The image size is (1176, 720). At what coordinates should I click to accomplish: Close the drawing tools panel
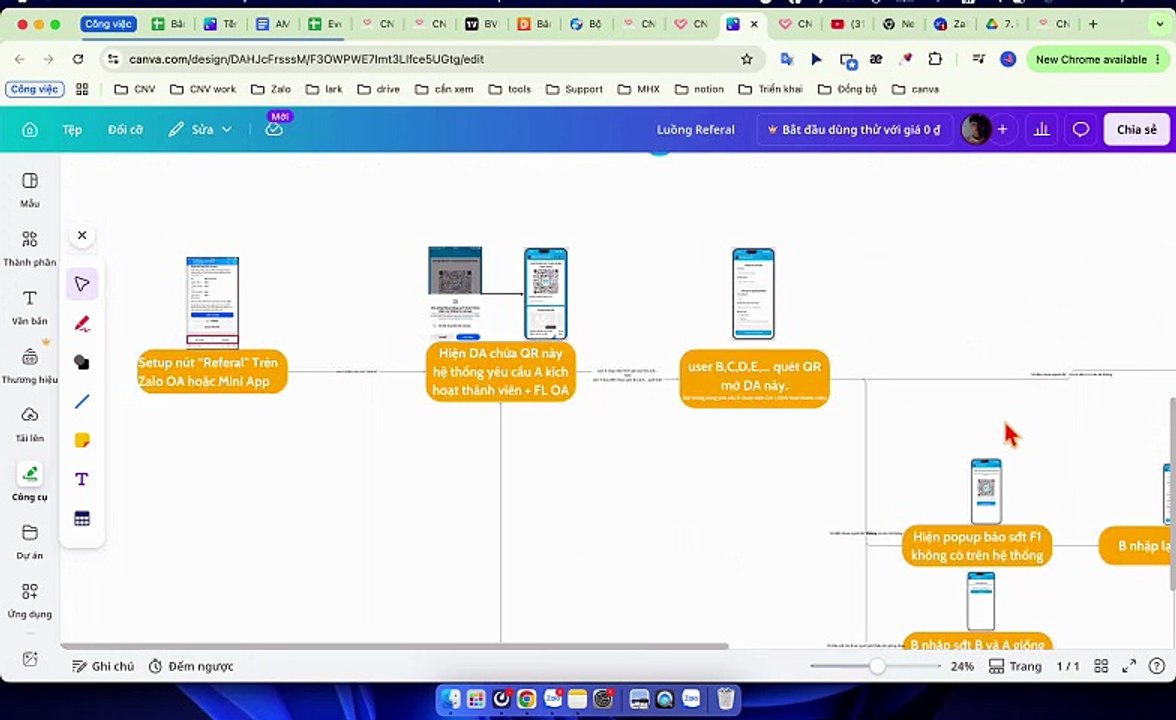pos(82,235)
